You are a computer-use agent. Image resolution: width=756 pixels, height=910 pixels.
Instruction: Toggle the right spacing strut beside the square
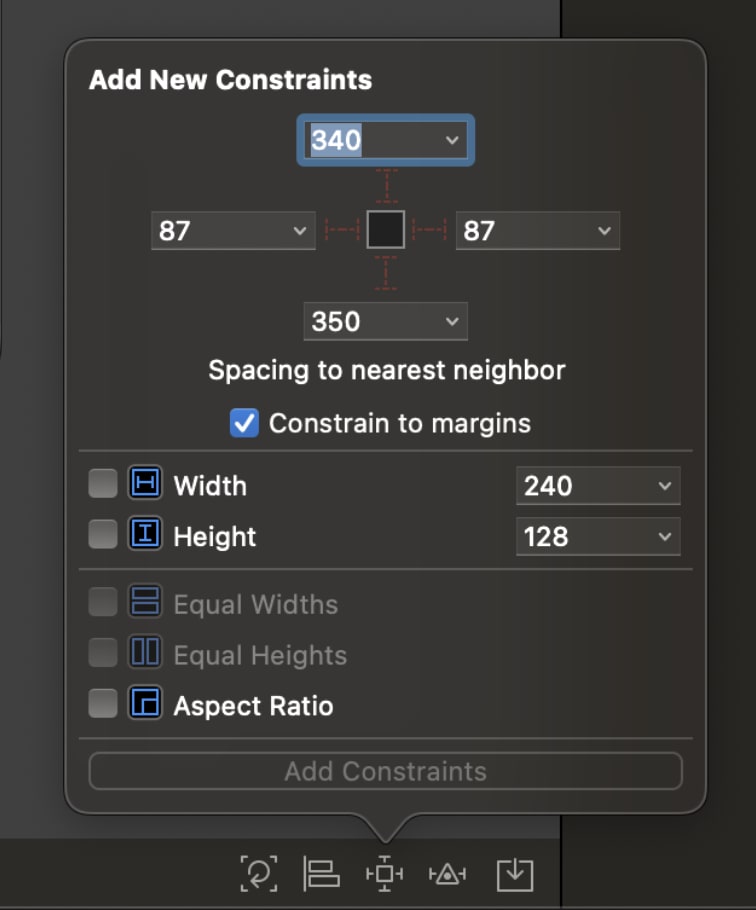[429, 230]
